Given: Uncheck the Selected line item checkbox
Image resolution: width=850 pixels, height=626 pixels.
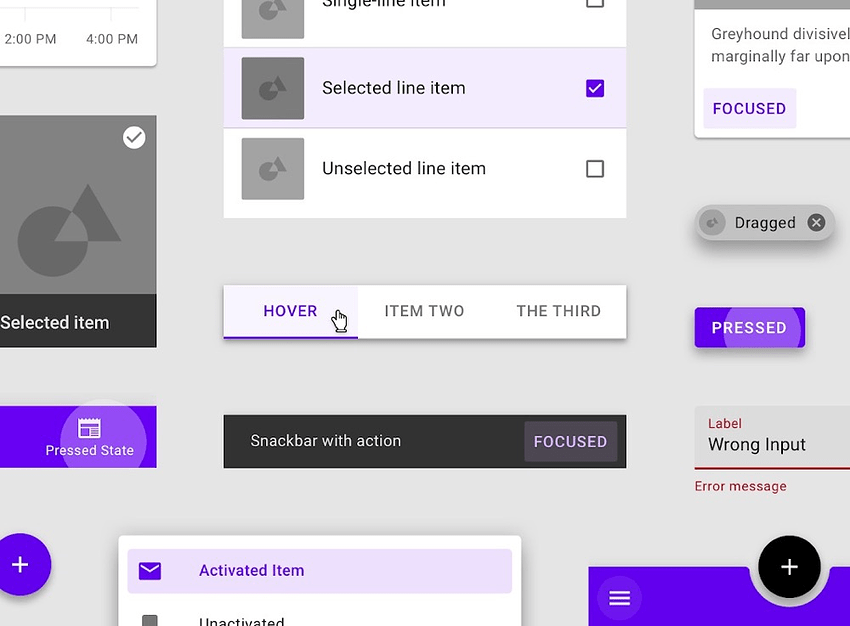Looking at the screenshot, I should tap(595, 88).
